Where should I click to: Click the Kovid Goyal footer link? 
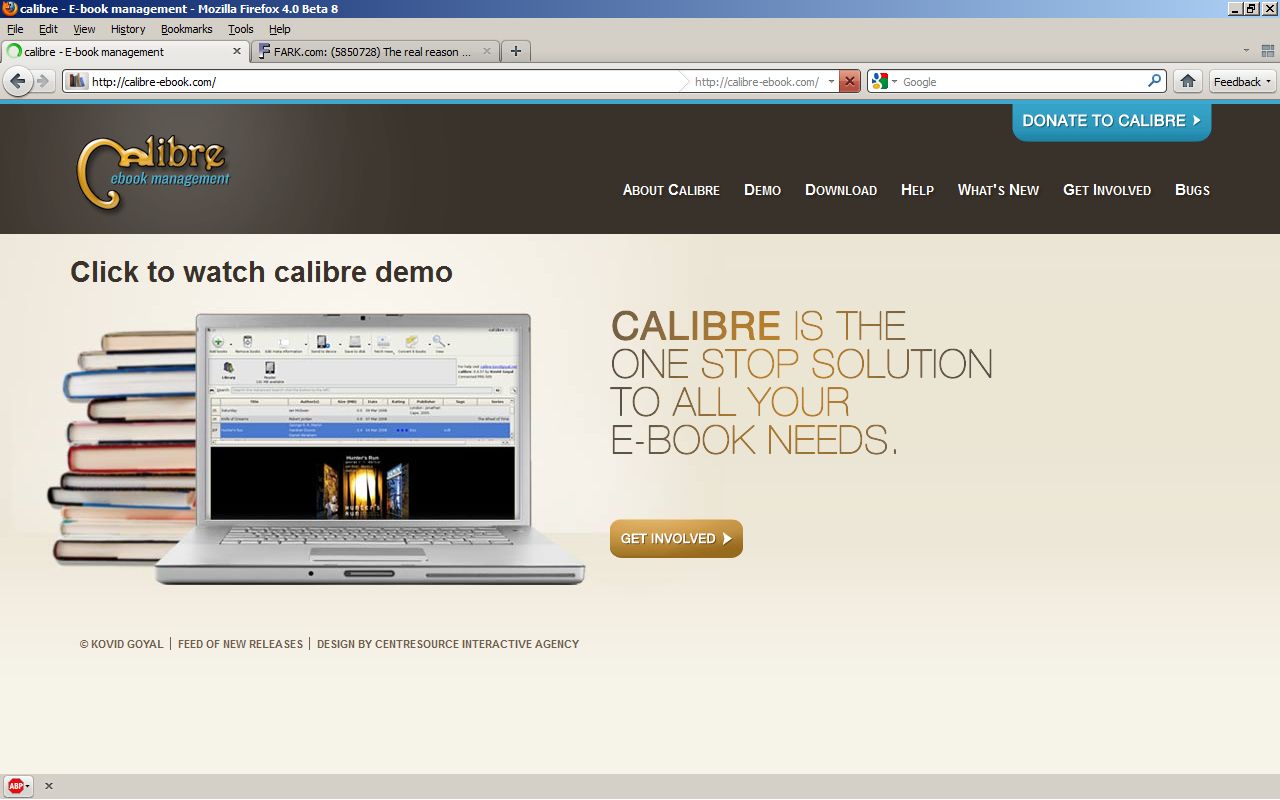(122, 644)
